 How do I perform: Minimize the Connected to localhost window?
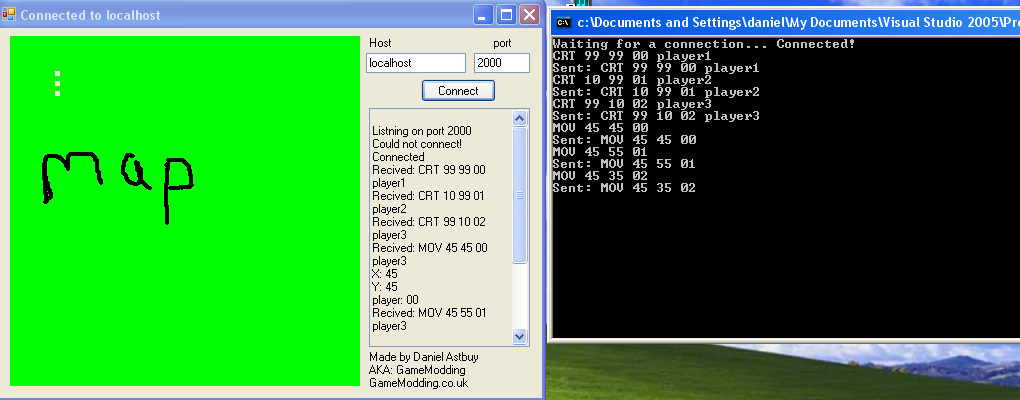coord(483,15)
